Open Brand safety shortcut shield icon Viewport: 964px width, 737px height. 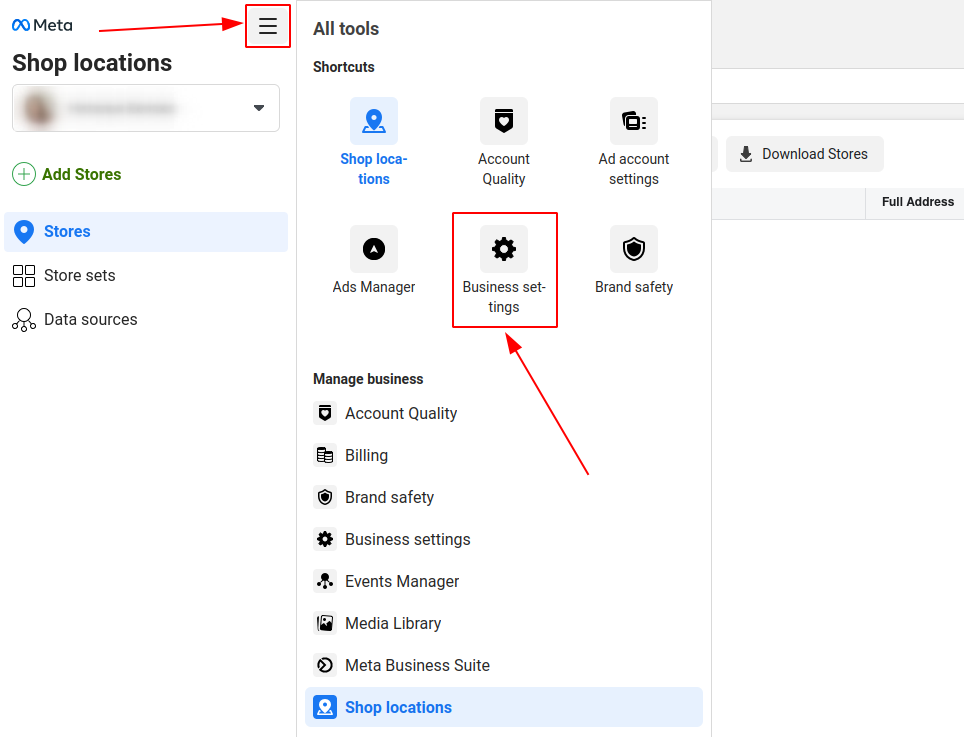pyautogui.click(x=634, y=249)
